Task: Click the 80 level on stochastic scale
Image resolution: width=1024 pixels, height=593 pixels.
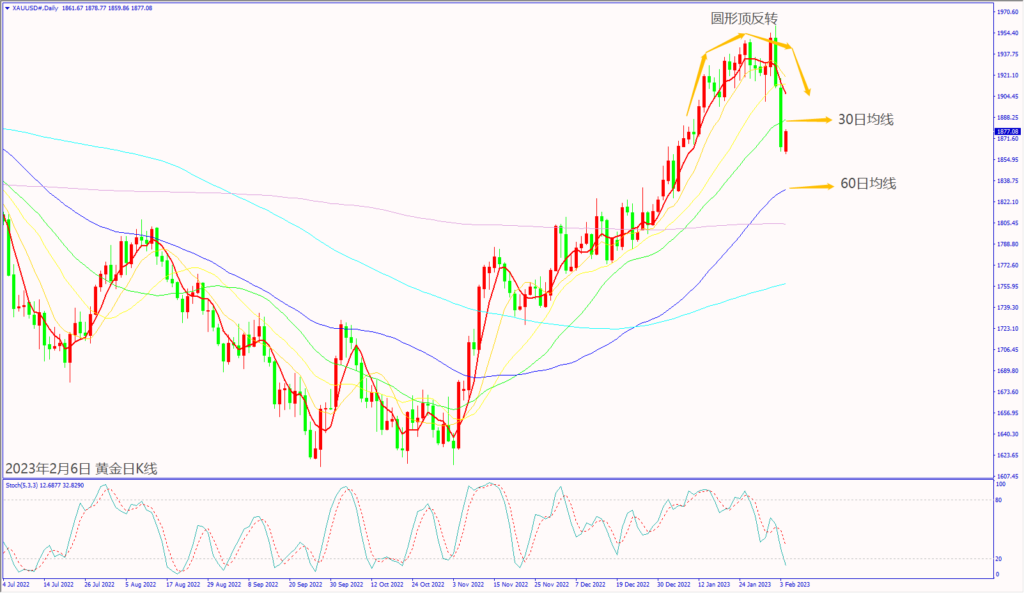Action: click(998, 499)
